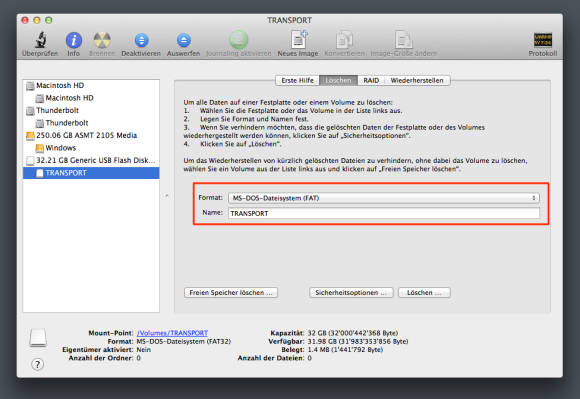Open the Protokoll log icon
Image resolution: width=580 pixels, height=399 pixels.
[x=543, y=40]
